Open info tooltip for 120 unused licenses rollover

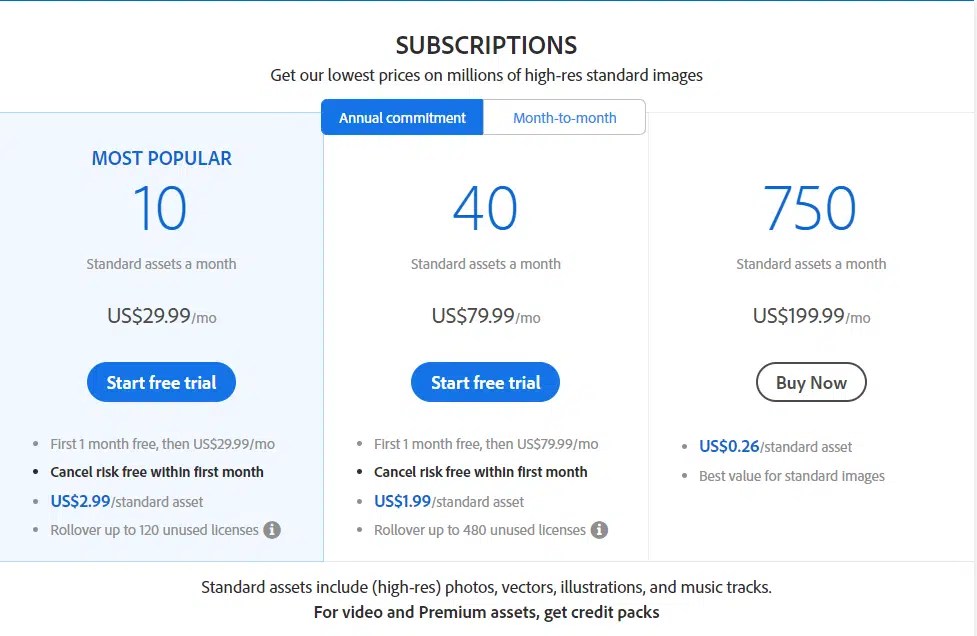tap(272, 530)
